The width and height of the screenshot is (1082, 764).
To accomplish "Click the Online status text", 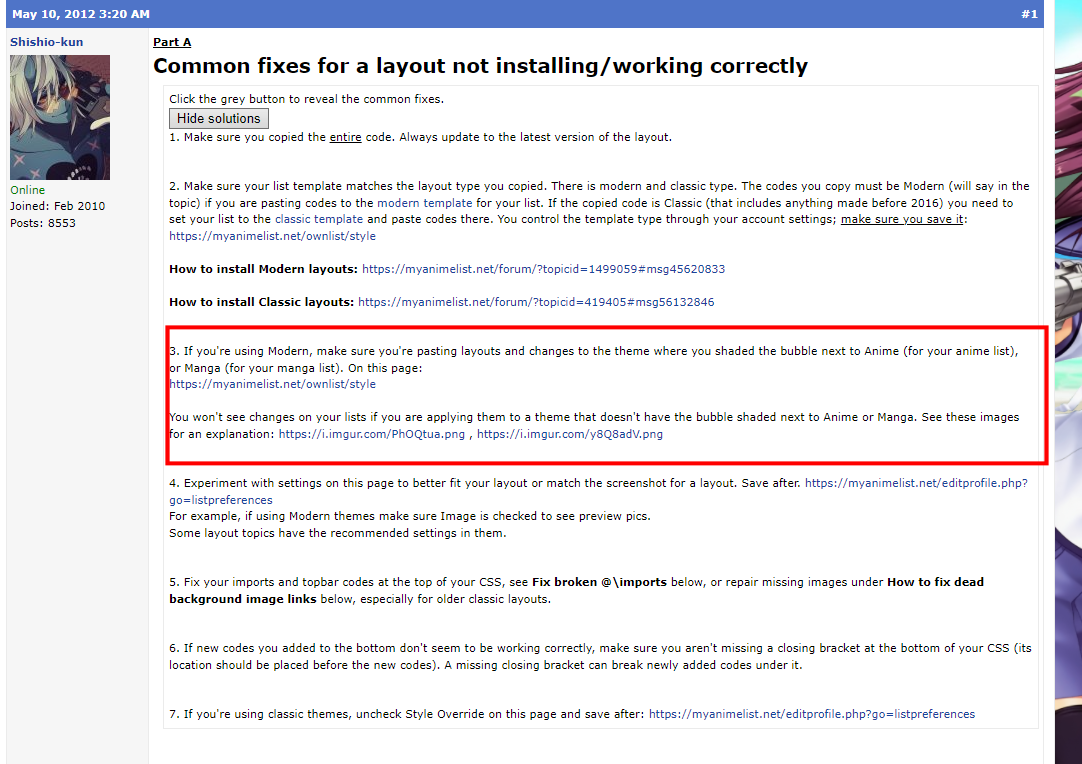I will tap(28, 190).
